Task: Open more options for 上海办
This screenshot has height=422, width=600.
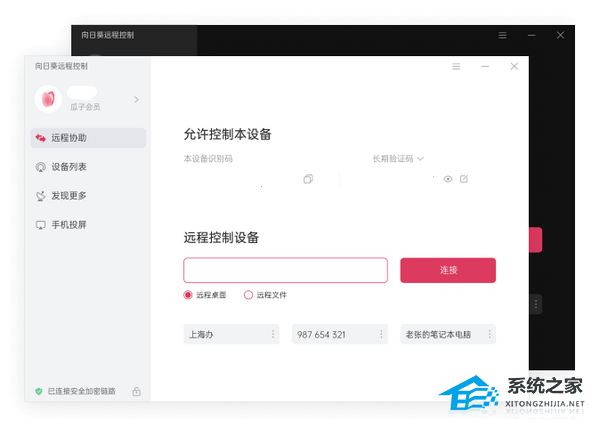Action: pyautogui.click(x=273, y=334)
